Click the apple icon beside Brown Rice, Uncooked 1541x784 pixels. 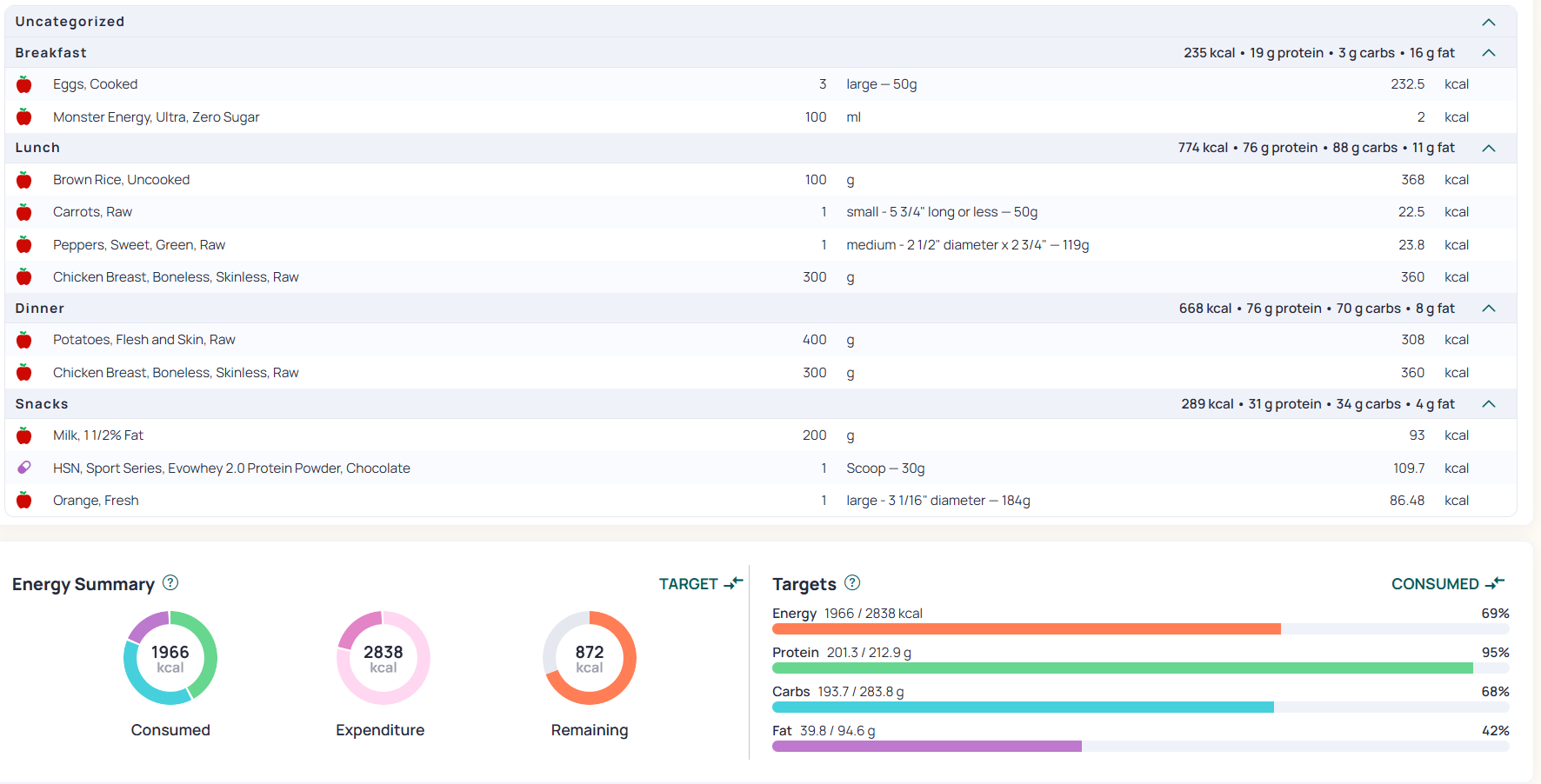tap(24, 180)
